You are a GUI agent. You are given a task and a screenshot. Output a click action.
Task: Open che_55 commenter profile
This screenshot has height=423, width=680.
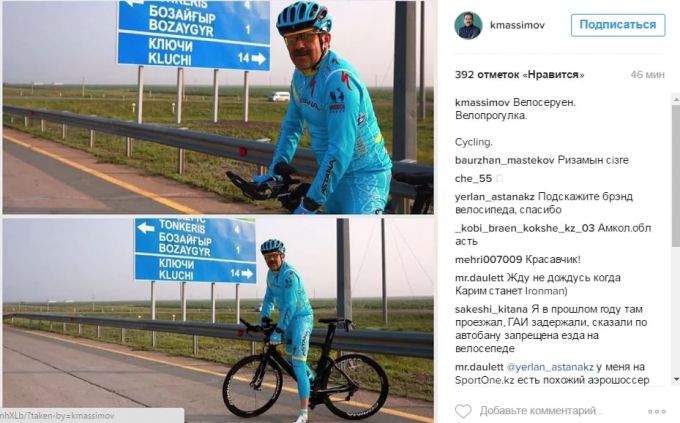pyautogui.click(x=473, y=178)
